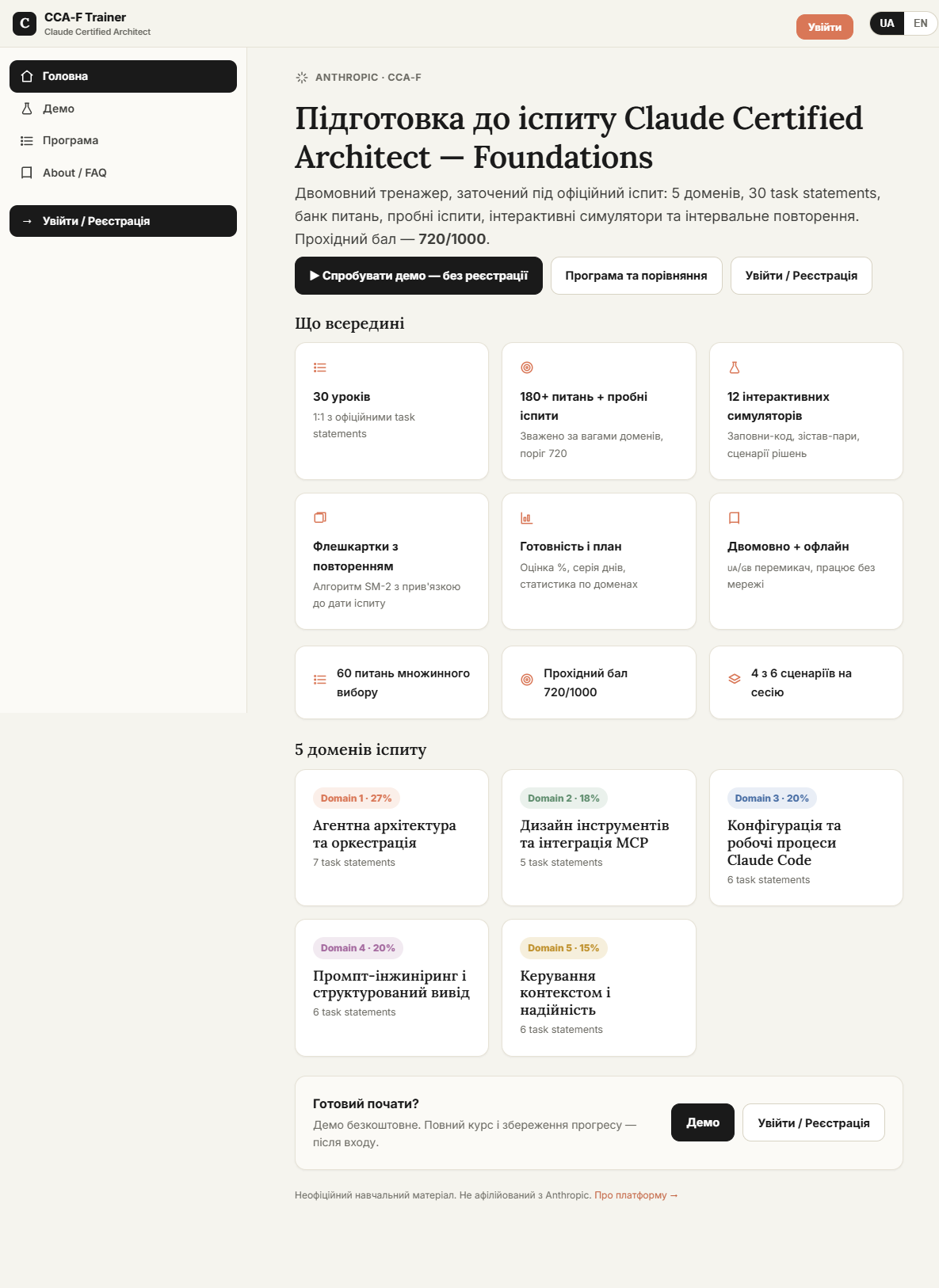Click the 5 task statements text

[561, 863]
